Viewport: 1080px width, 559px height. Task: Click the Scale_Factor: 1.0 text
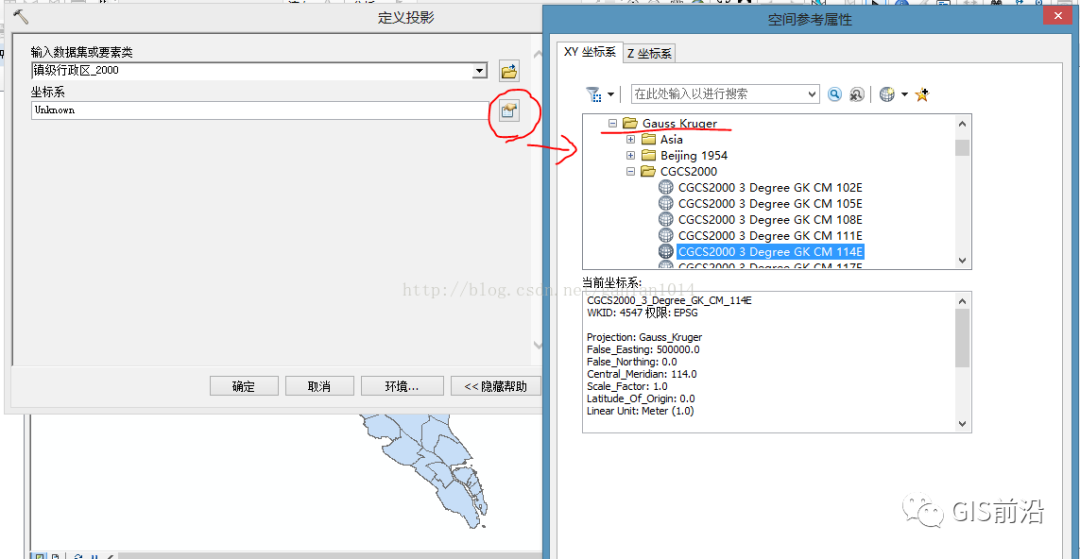coord(627,386)
